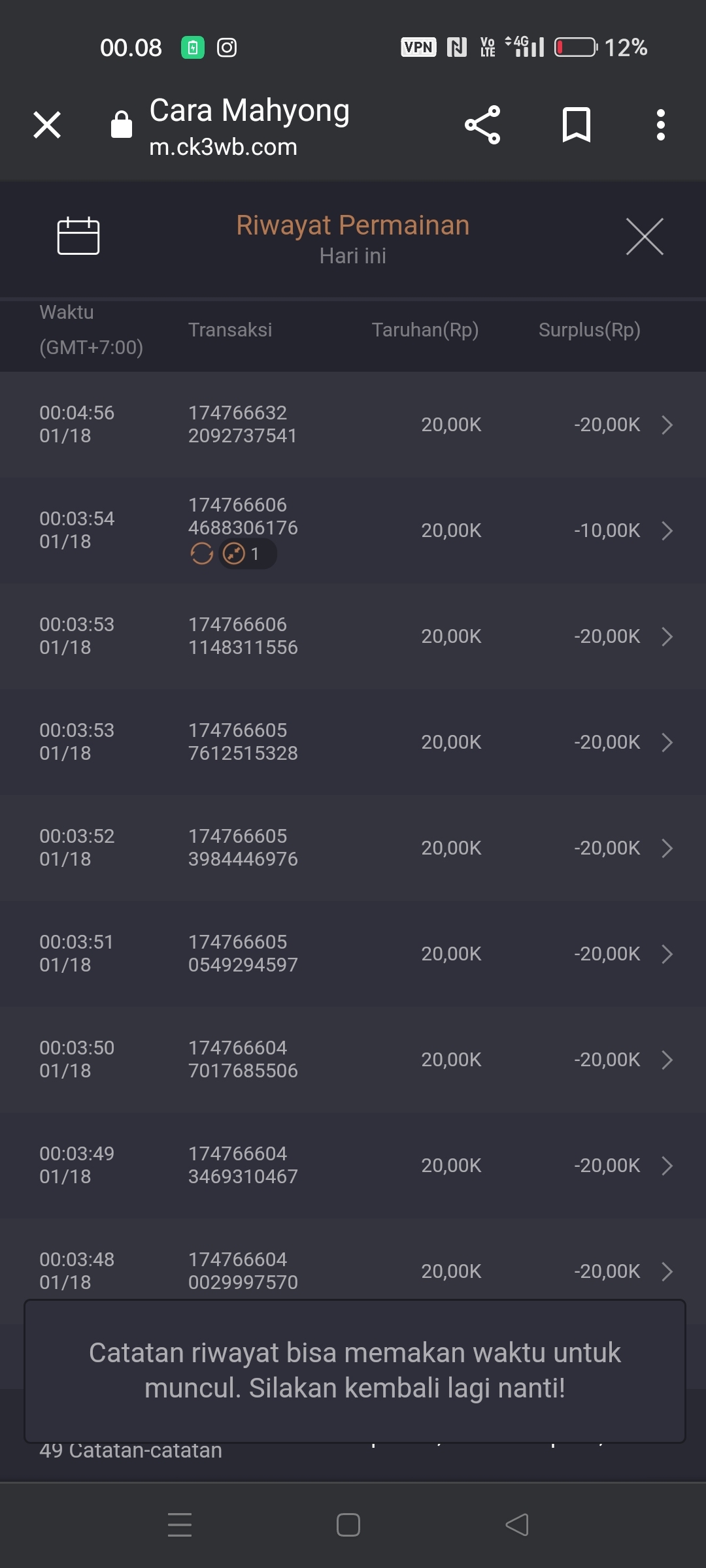Open details chevron for 00:03:52 record
The image size is (706, 1568).
[667, 848]
